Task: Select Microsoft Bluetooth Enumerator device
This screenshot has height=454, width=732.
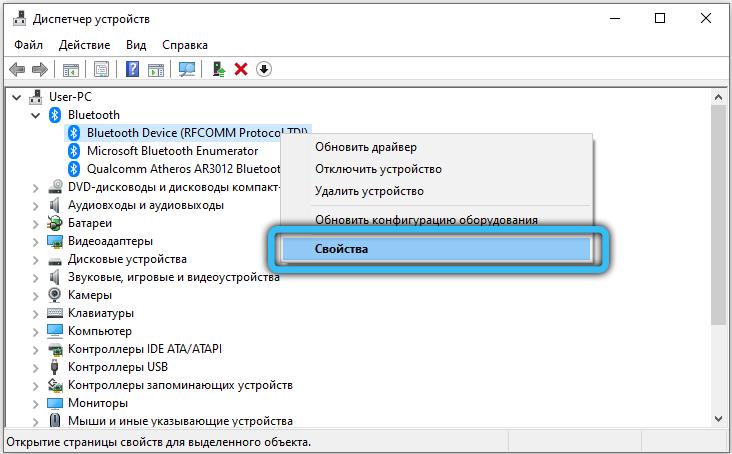Action: [x=172, y=151]
